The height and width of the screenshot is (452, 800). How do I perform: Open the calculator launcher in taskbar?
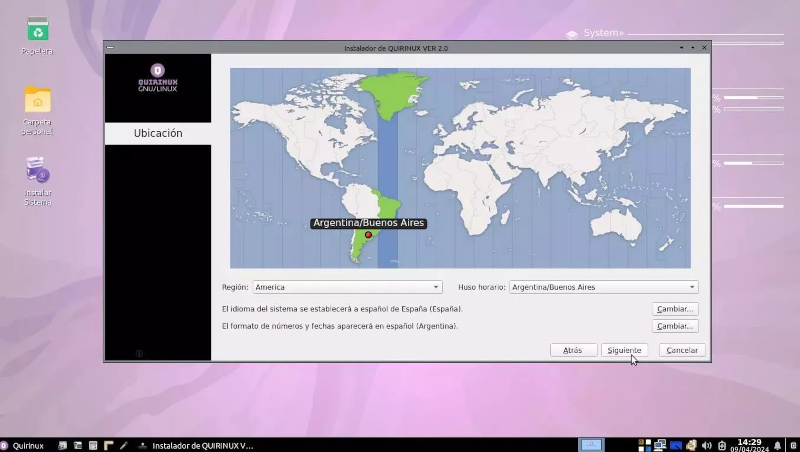click(93, 445)
